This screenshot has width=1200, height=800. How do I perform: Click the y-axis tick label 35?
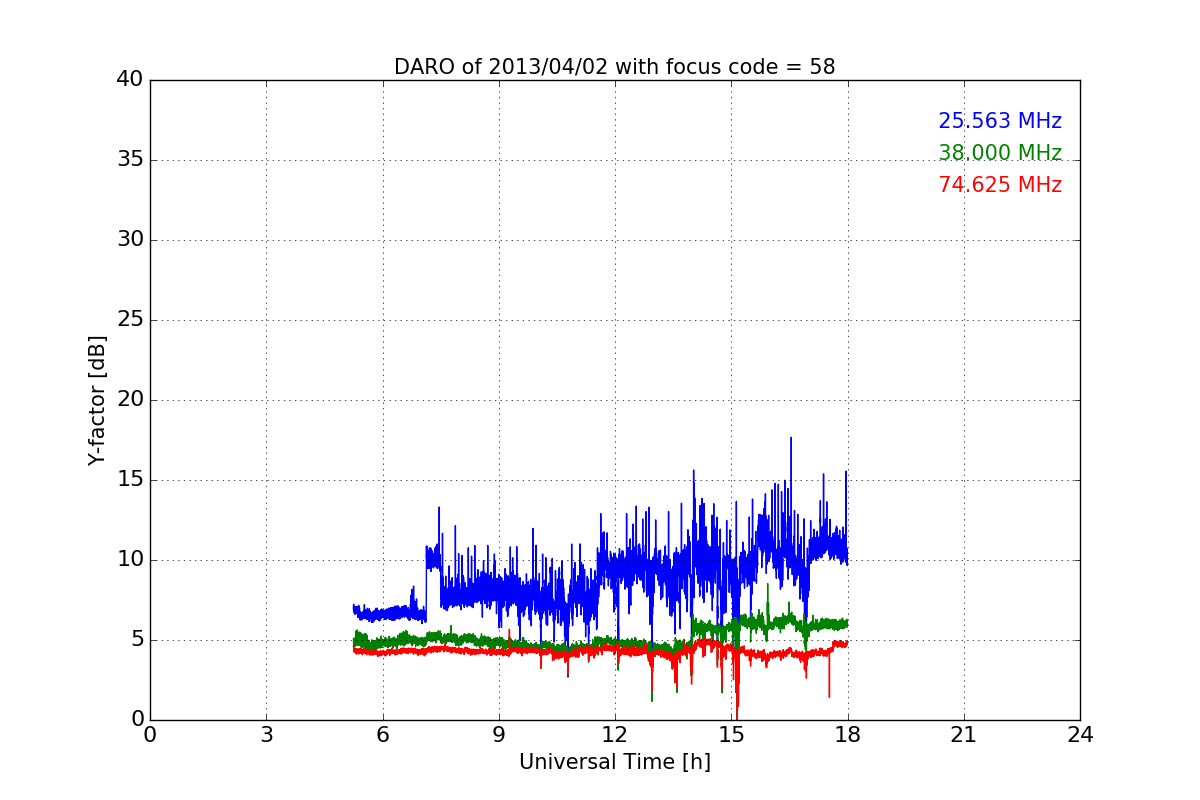pyautogui.click(x=130, y=160)
